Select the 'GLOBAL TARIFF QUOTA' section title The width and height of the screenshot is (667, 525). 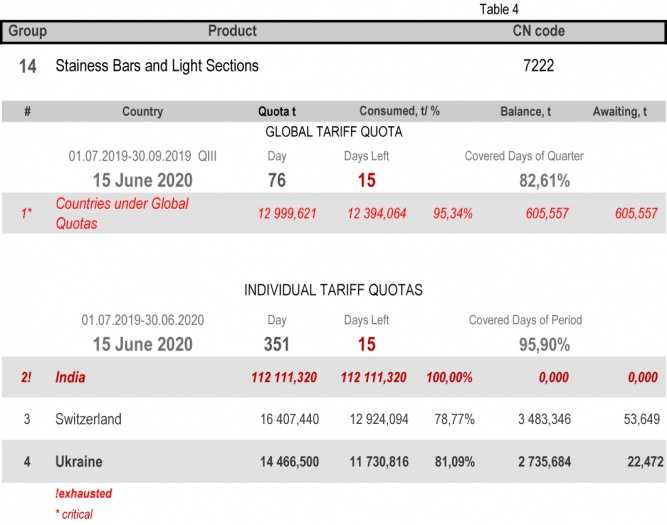(333, 132)
